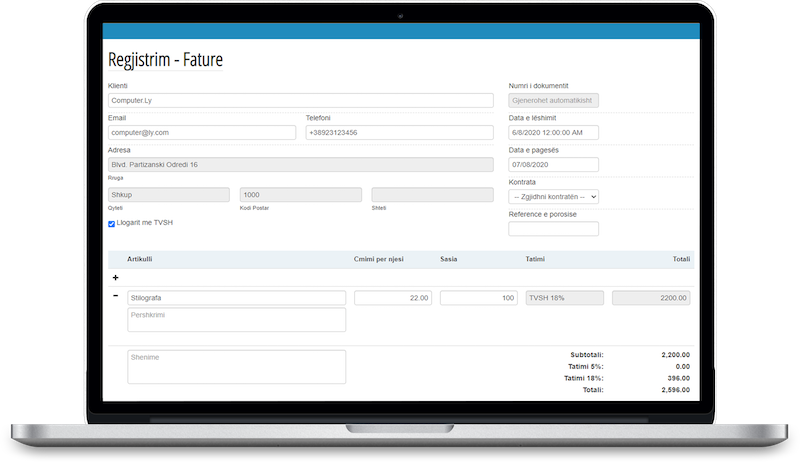
Task: Click the Kodi Postar field
Action: [300, 195]
